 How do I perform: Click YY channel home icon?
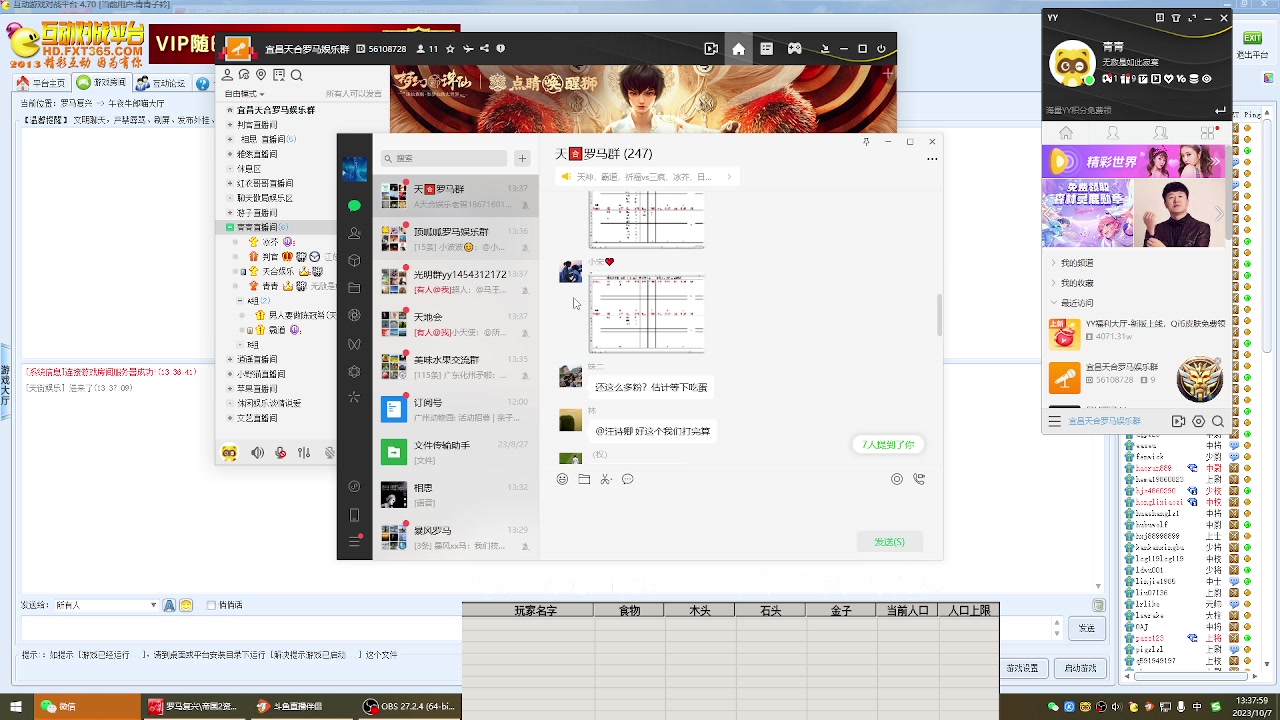point(738,48)
